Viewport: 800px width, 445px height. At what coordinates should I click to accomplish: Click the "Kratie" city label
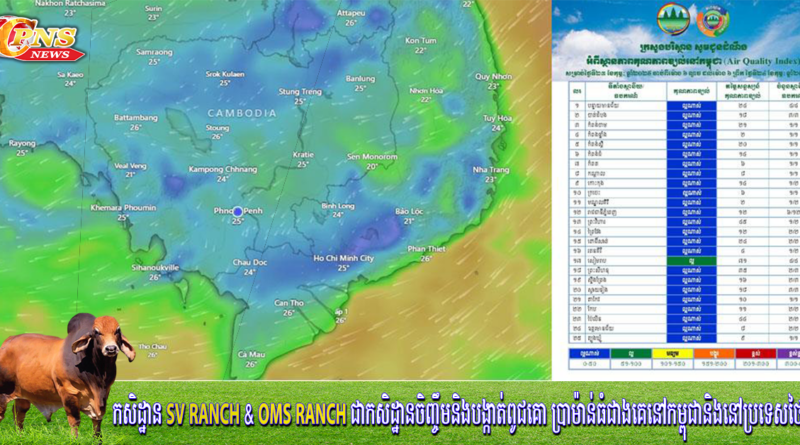click(303, 155)
